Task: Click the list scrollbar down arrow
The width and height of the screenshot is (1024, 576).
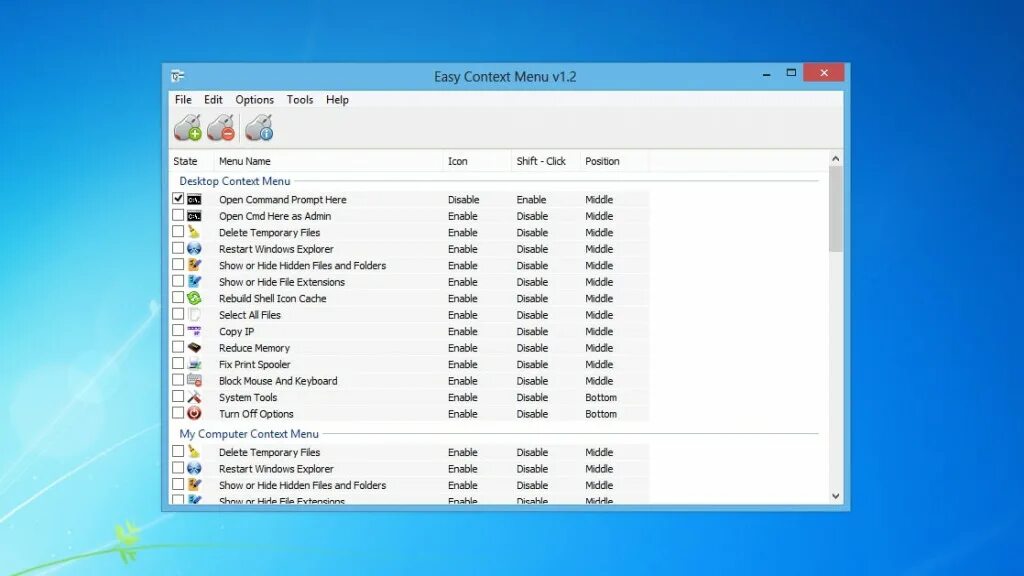Action: click(835, 496)
